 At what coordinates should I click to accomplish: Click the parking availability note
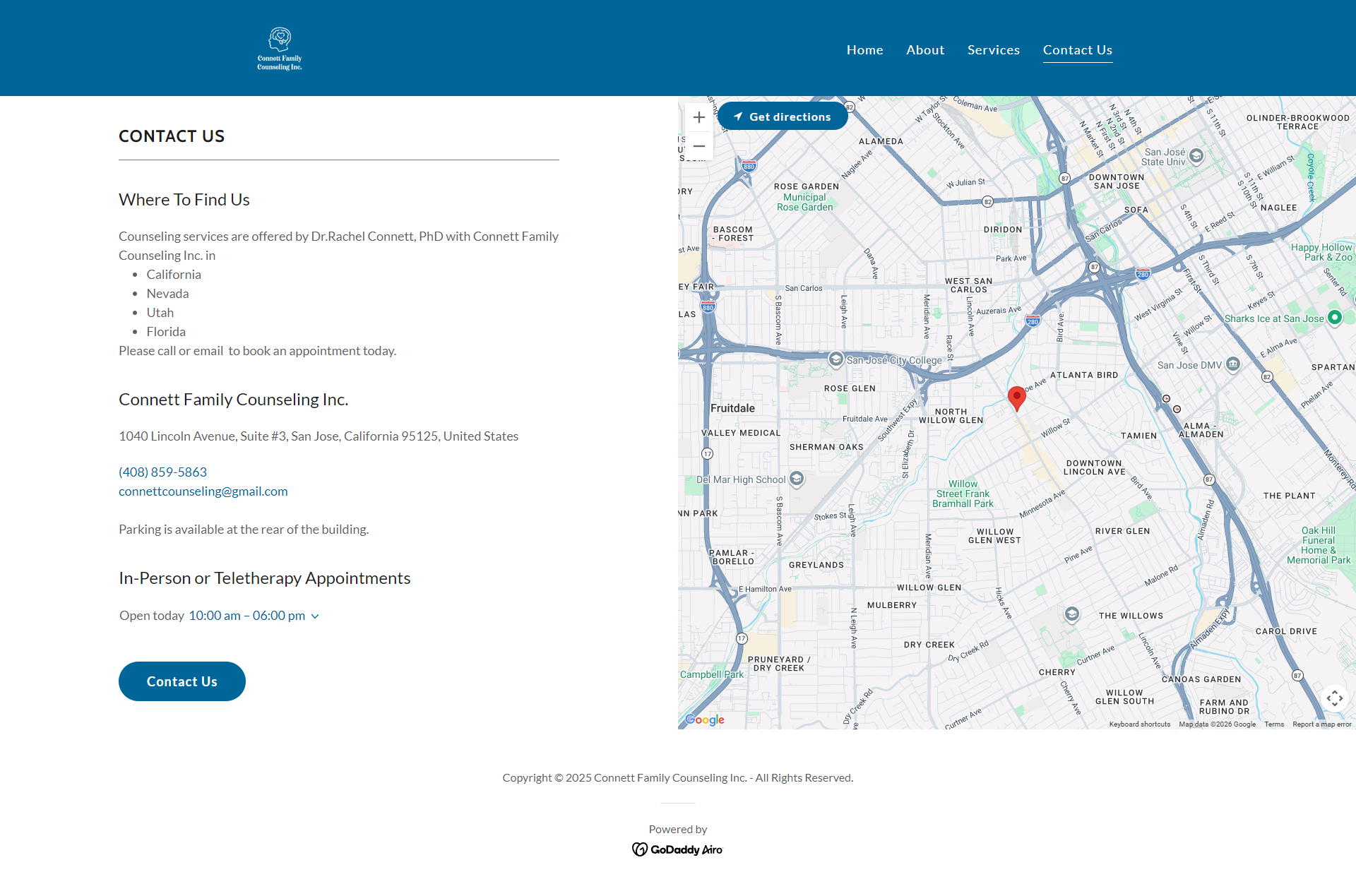(x=244, y=530)
